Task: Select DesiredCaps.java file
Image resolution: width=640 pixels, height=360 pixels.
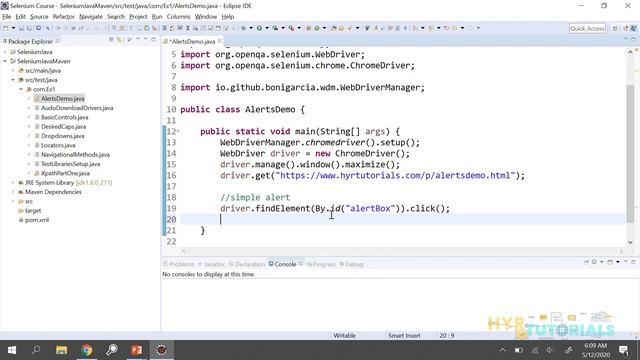Action: pyautogui.click(x=63, y=127)
